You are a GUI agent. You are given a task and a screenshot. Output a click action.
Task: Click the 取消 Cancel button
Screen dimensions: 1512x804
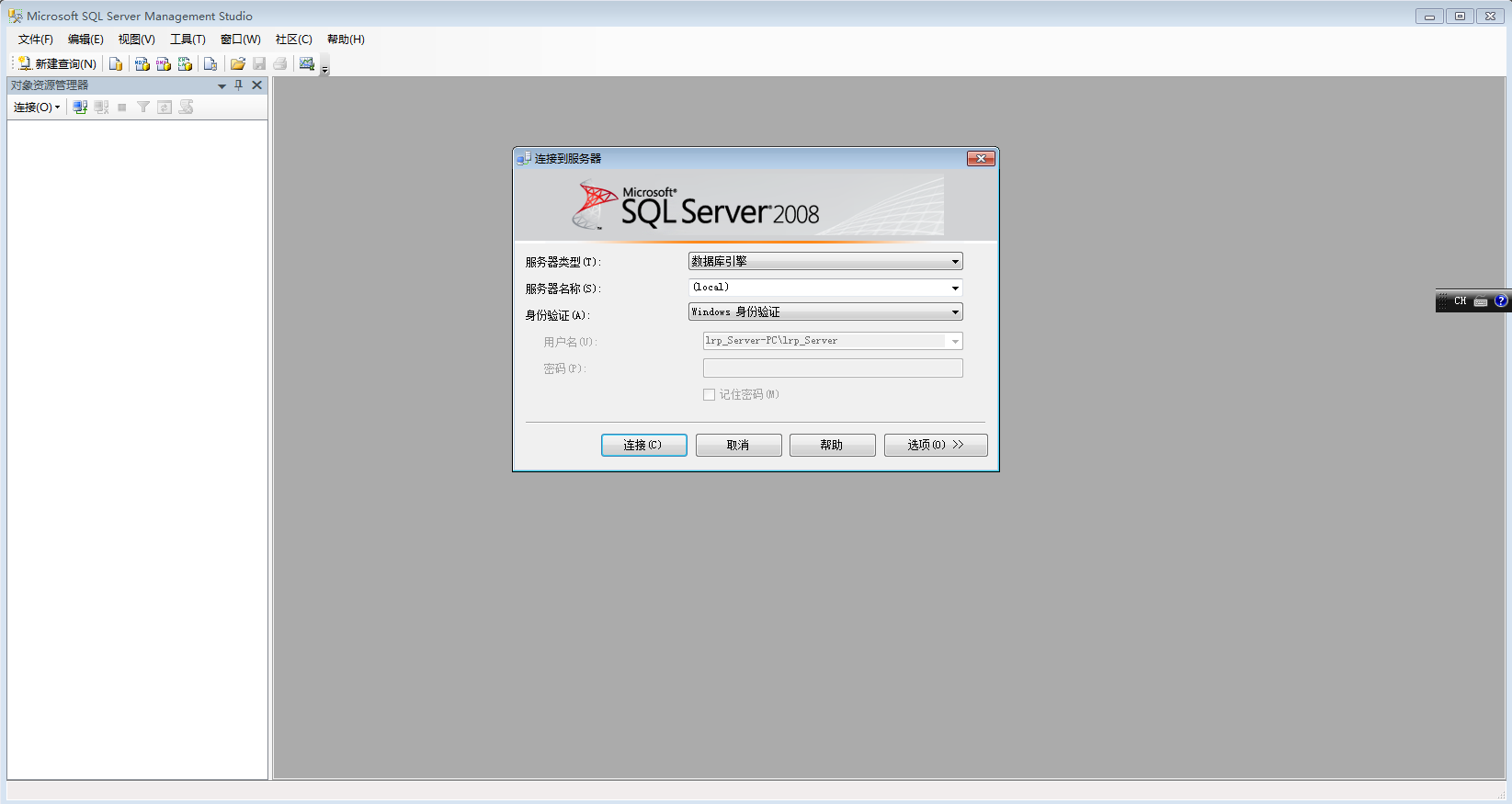(x=738, y=446)
